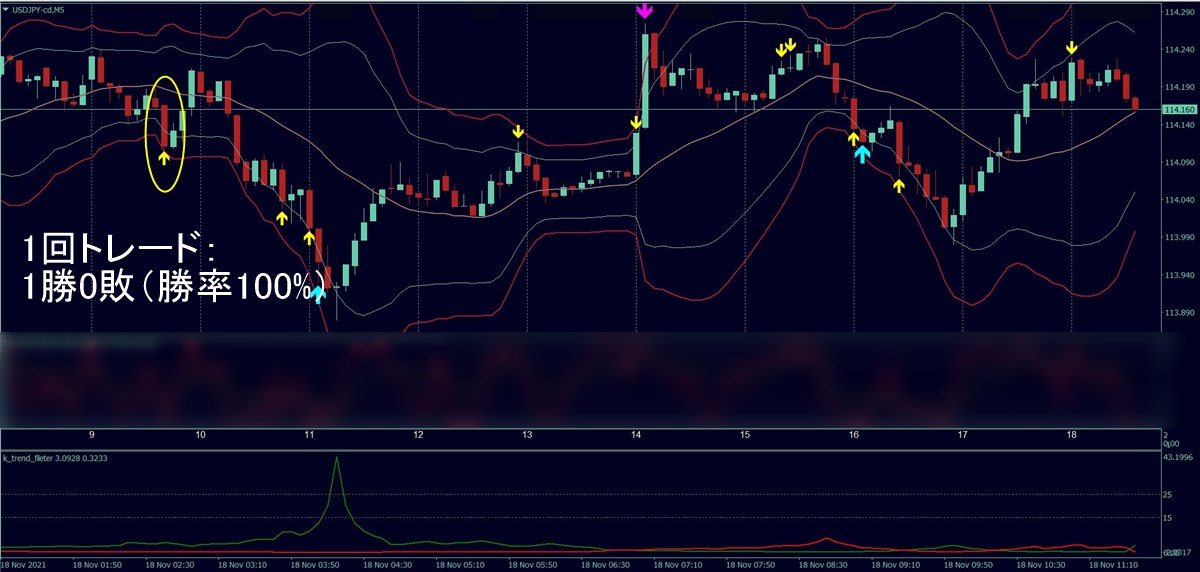
Task: Click the 18 Nov 06:30 time label
Action: click(606, 564)
